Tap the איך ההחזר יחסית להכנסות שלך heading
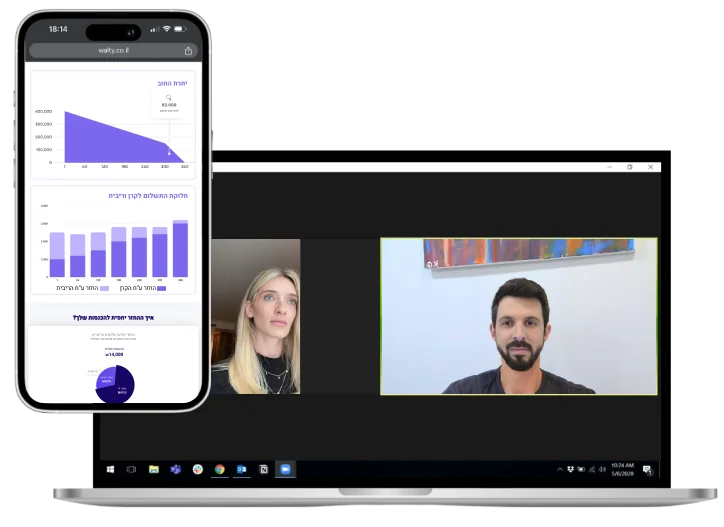The height and width of the screenshot is (527, 724). pos(114,318)
